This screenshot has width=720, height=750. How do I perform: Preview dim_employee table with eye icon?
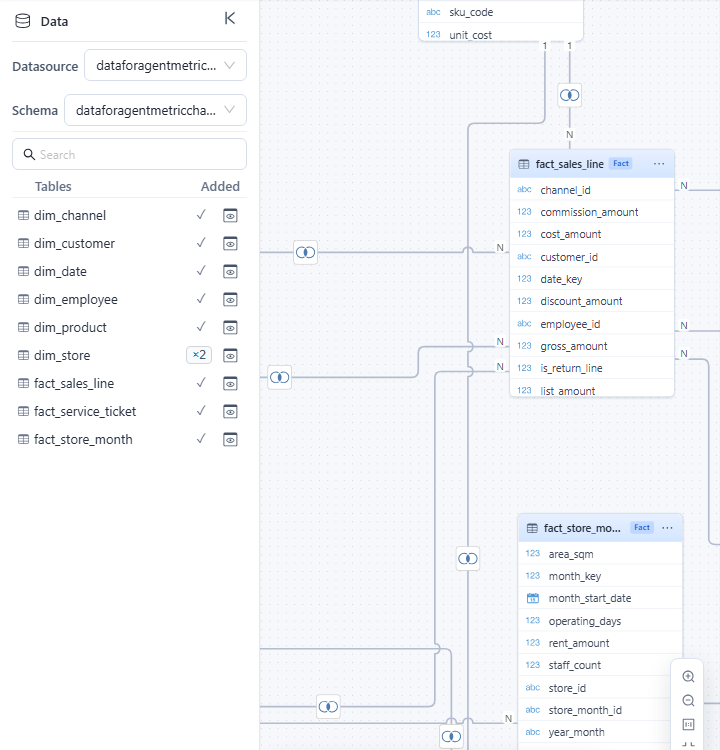pos(230,299)
